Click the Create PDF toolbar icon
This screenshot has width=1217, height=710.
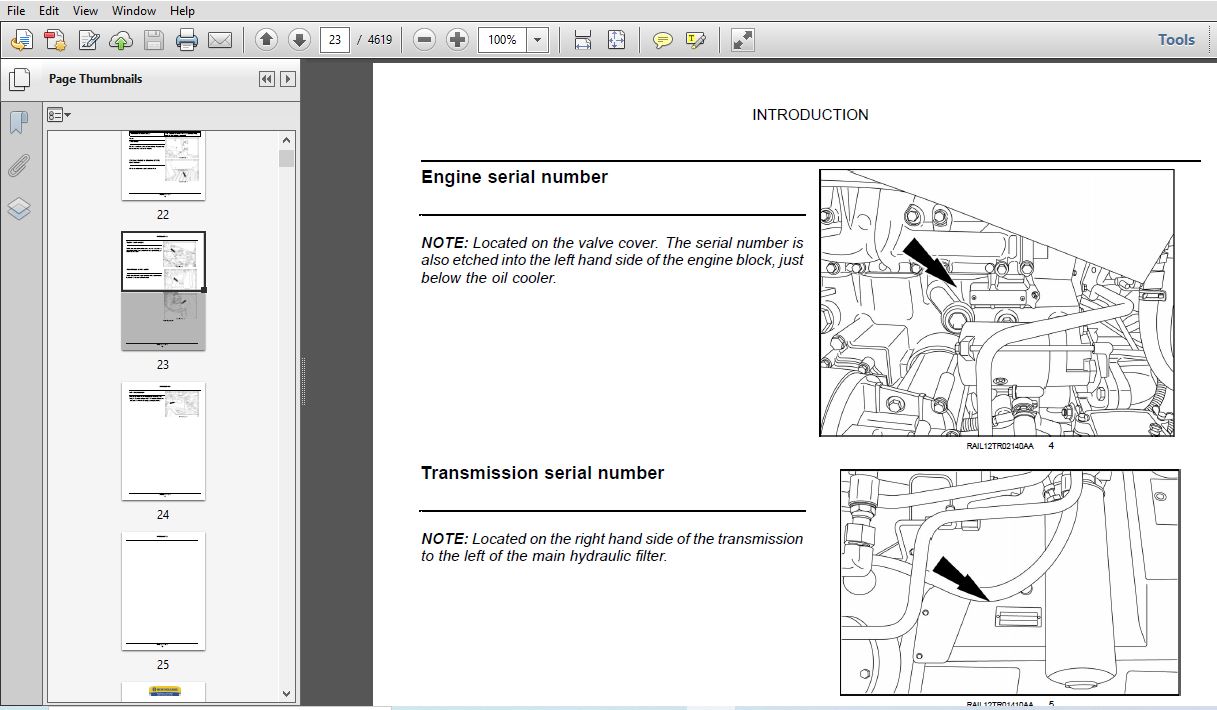tap(22, 40)
